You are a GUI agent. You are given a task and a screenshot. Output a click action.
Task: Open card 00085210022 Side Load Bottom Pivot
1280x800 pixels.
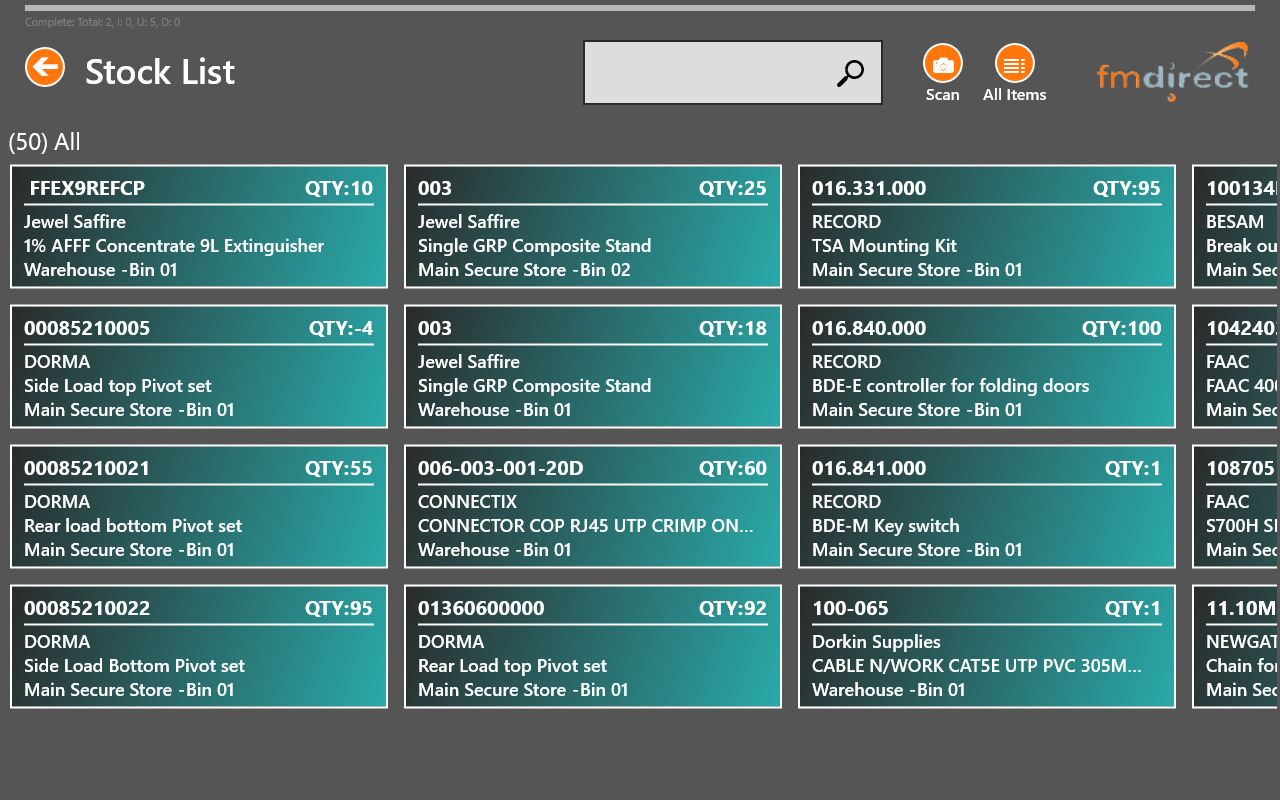tap(199, 647)
